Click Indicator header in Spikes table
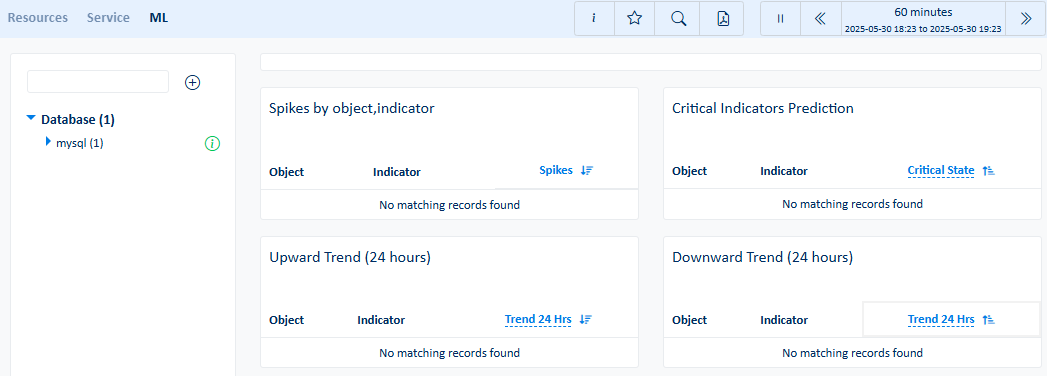 point(397,172)
